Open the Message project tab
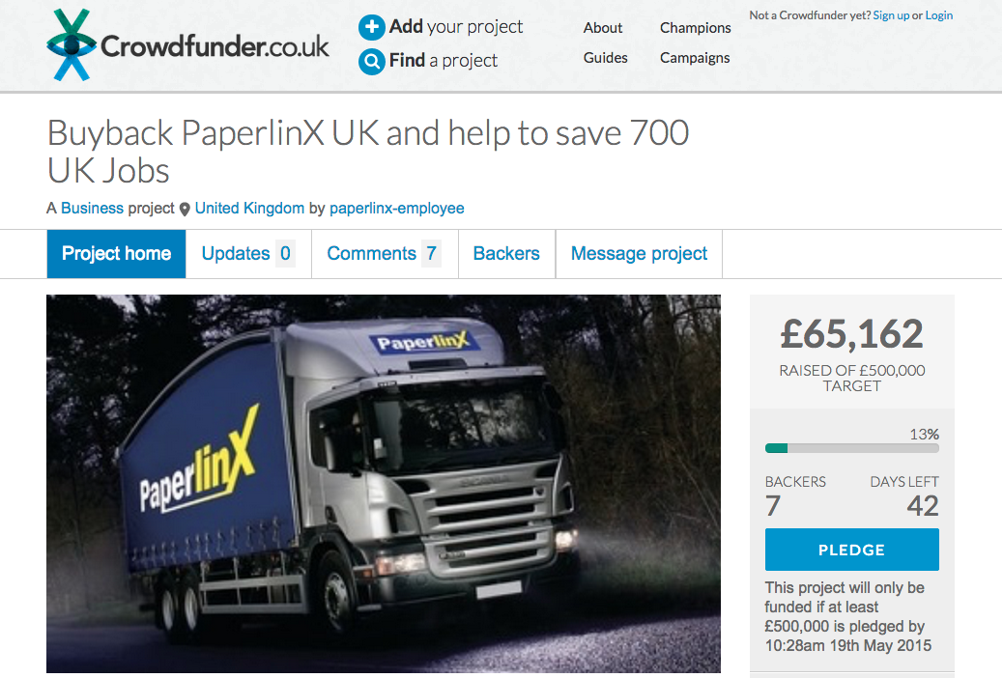This screenshot has height=678, width=1002. 639,254
